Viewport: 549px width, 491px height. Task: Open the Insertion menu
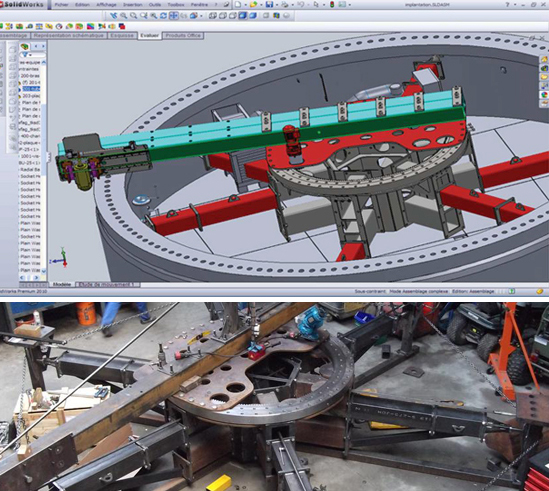(x=132, y=5)
